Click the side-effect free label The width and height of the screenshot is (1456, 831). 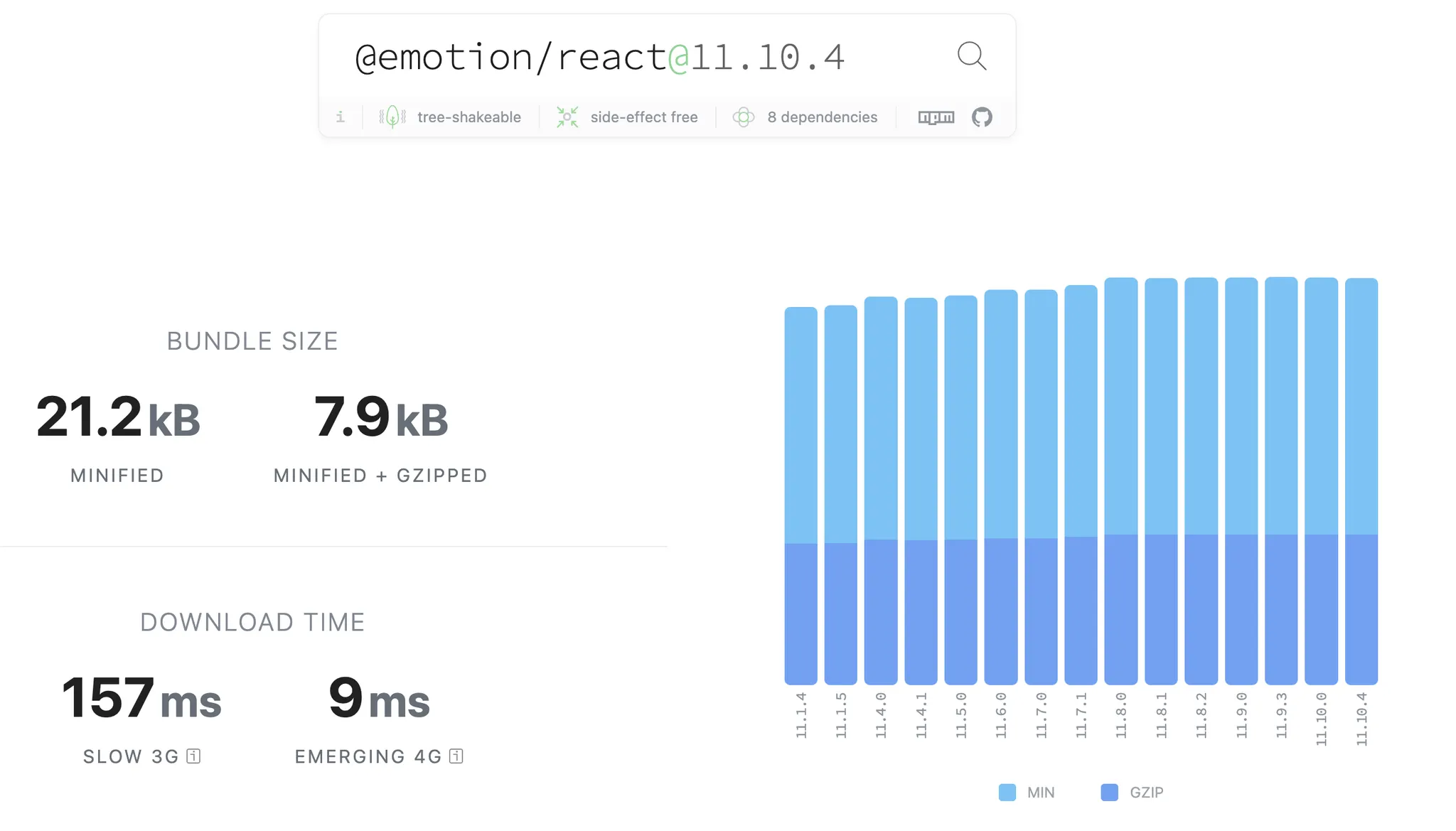[644, 117]
